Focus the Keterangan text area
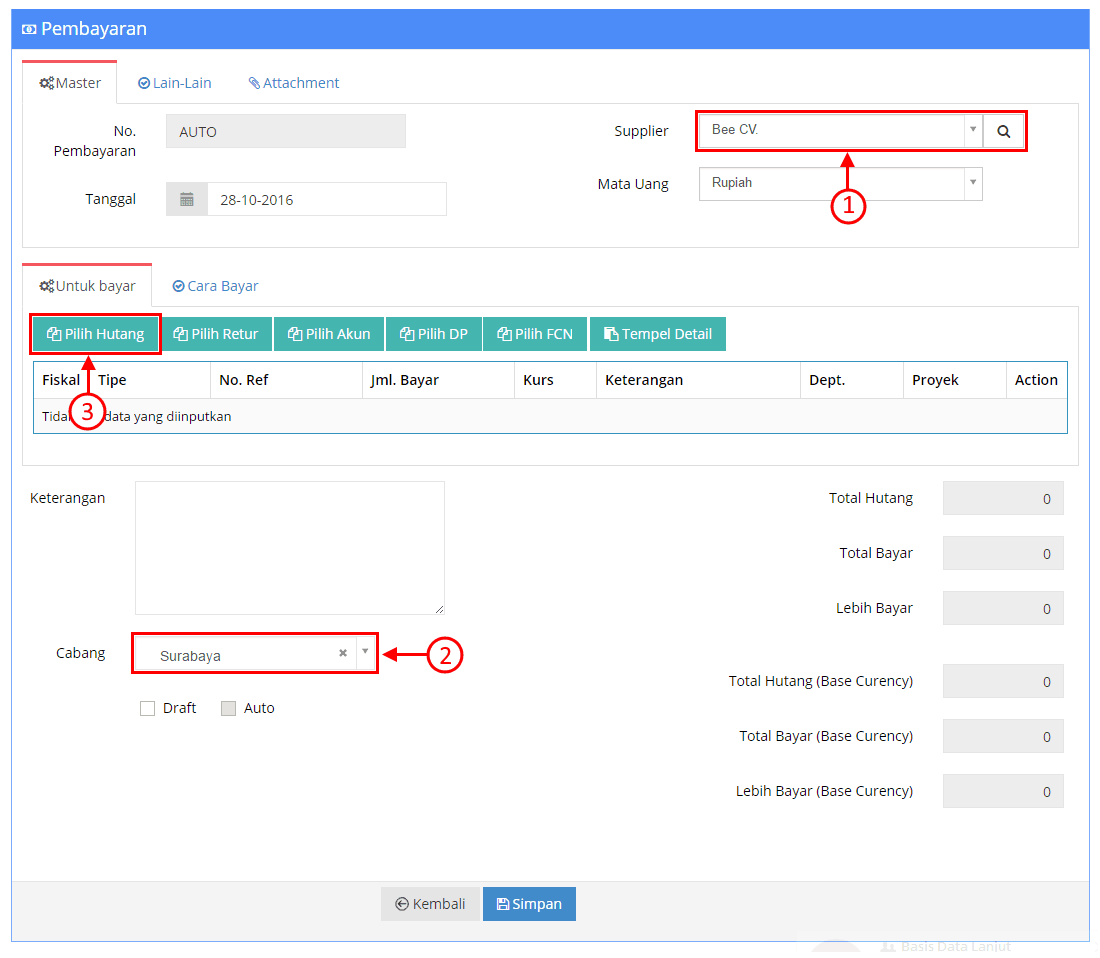This screenshot has width=1100, height=958. click(x=290, y=548)
